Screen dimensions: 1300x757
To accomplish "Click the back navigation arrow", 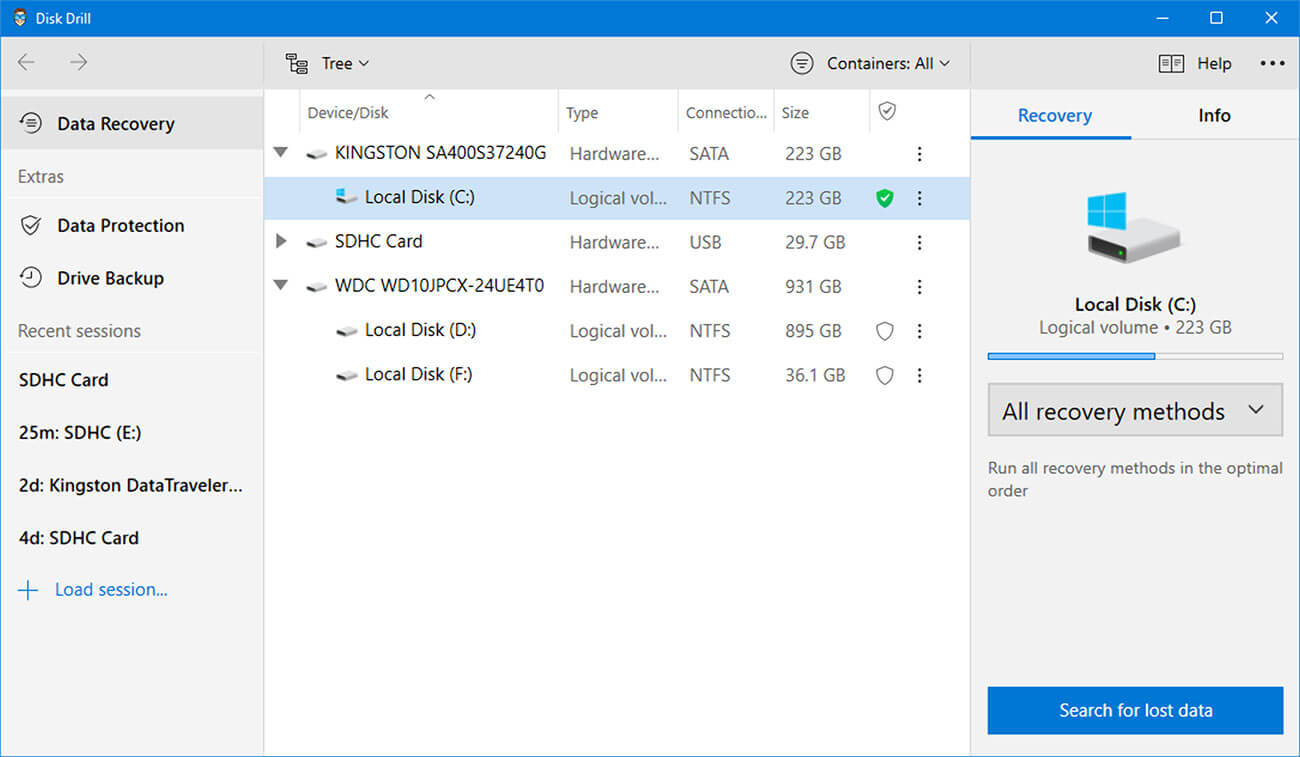I will 26,63.
